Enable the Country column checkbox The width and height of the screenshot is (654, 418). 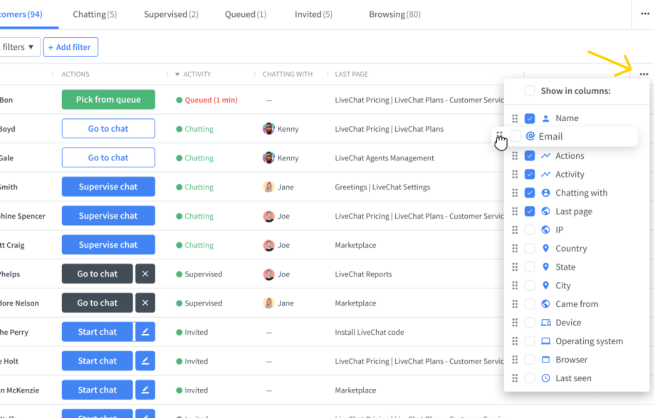point(530,249)
